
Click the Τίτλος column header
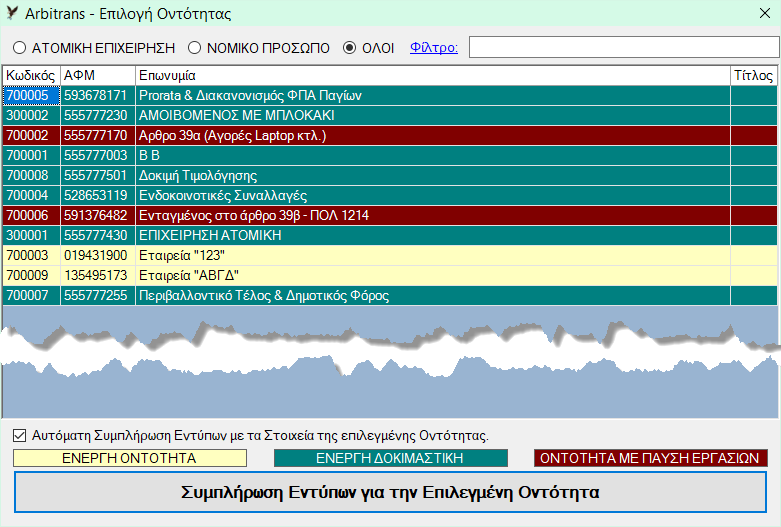pos(754,76)
